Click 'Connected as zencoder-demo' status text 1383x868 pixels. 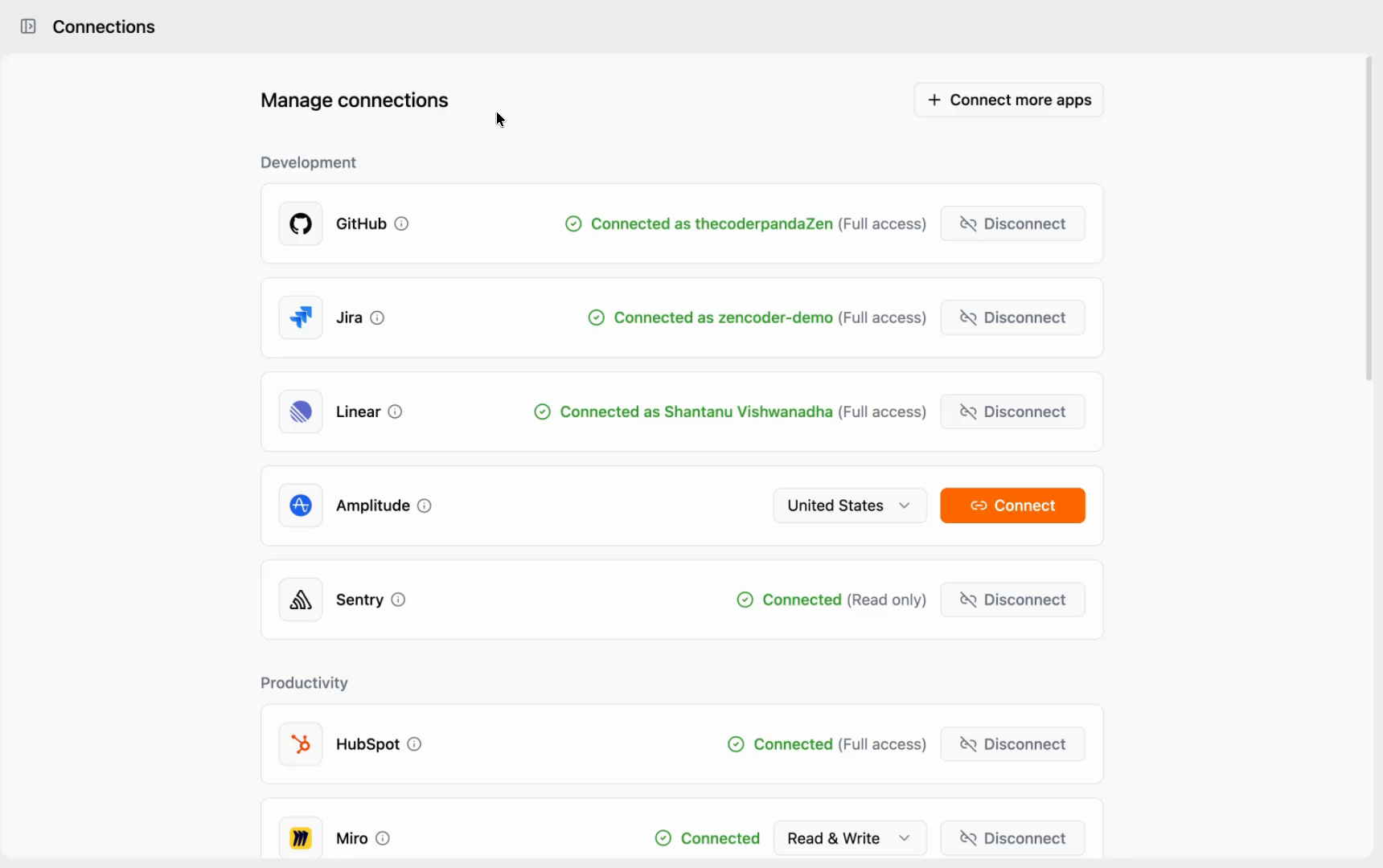tap(723, 317)
